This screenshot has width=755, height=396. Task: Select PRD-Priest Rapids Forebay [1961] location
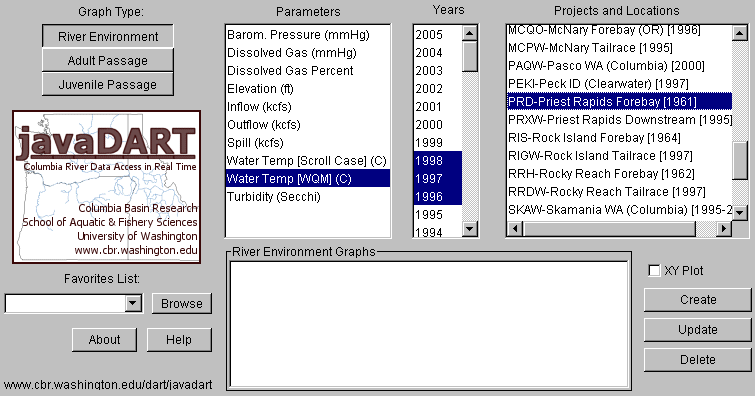tap(620, 102)
